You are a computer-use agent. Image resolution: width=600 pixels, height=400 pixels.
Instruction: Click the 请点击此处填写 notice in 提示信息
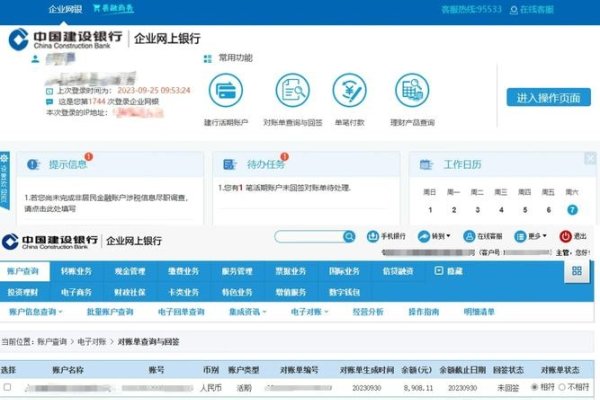50,209
